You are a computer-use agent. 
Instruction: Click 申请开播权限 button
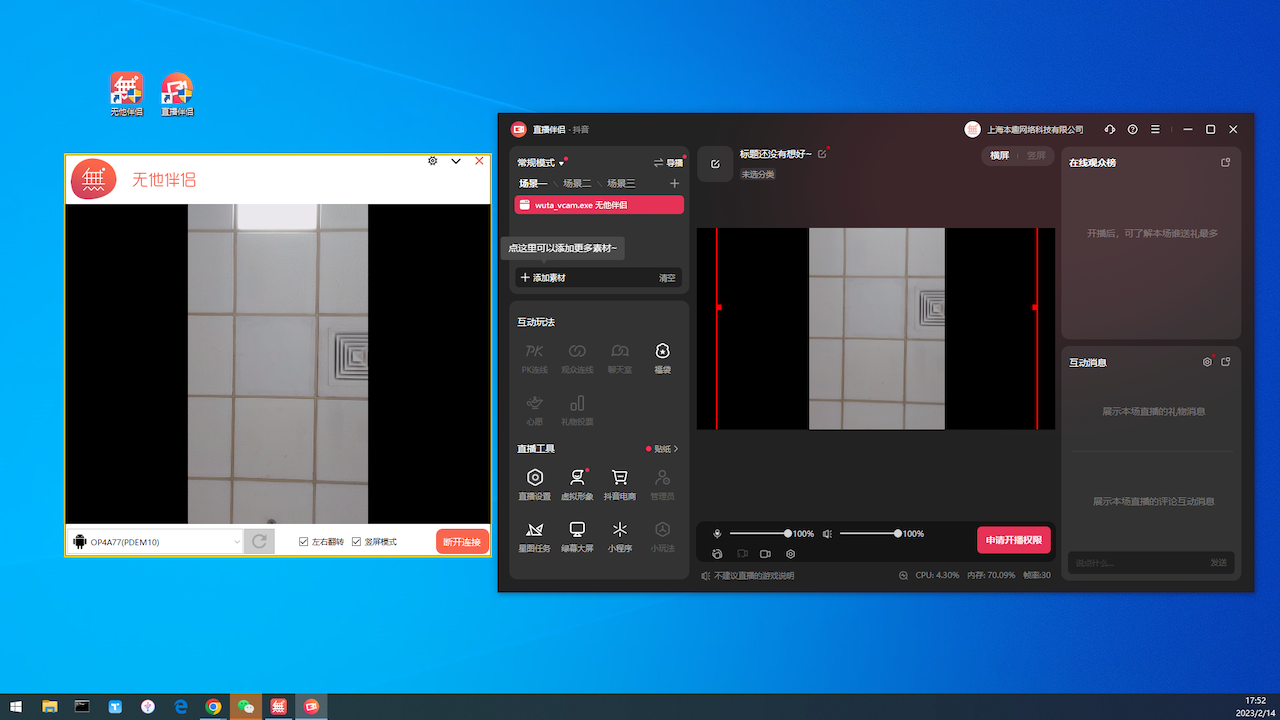click(x=1014, y=540)
